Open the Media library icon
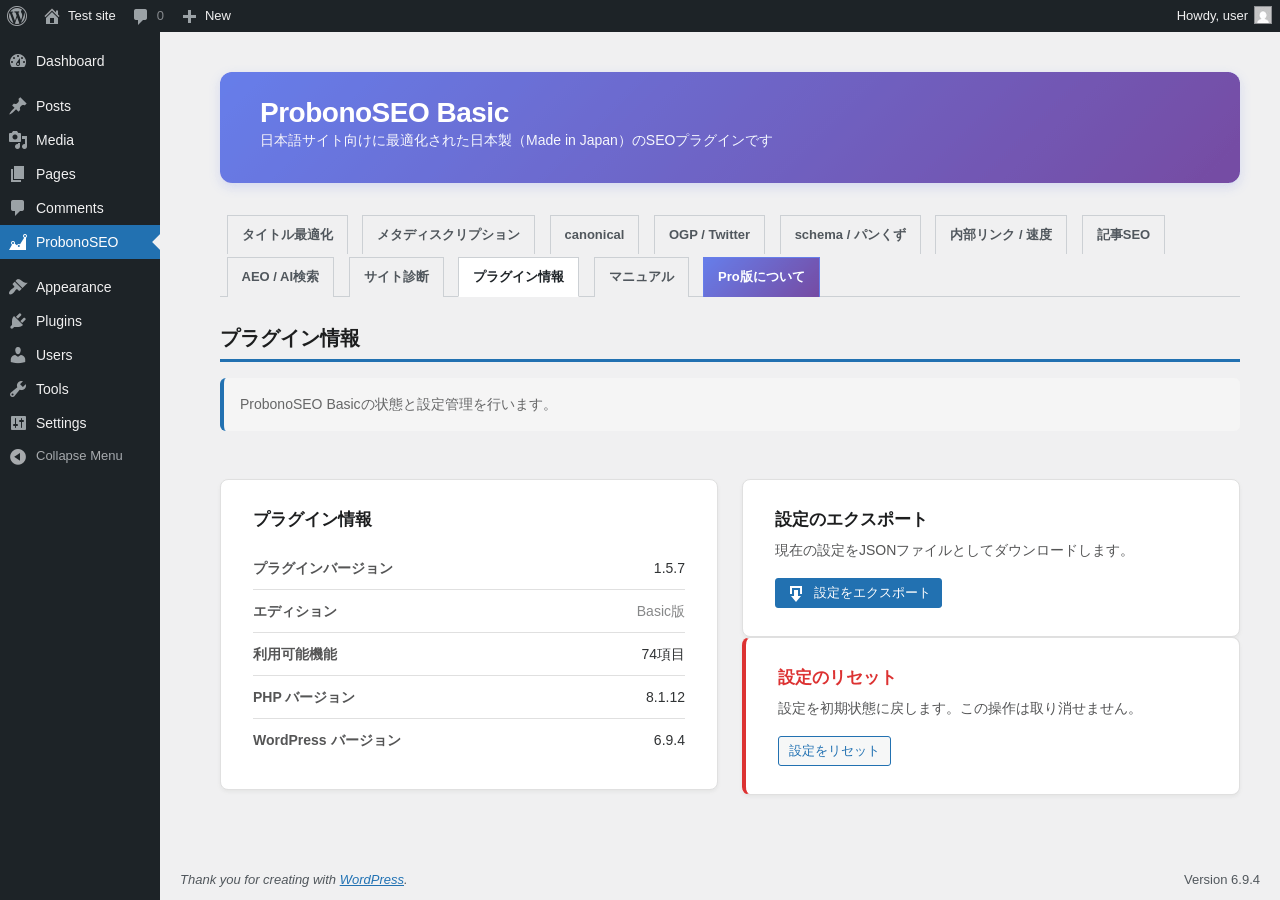 point(18,140)
